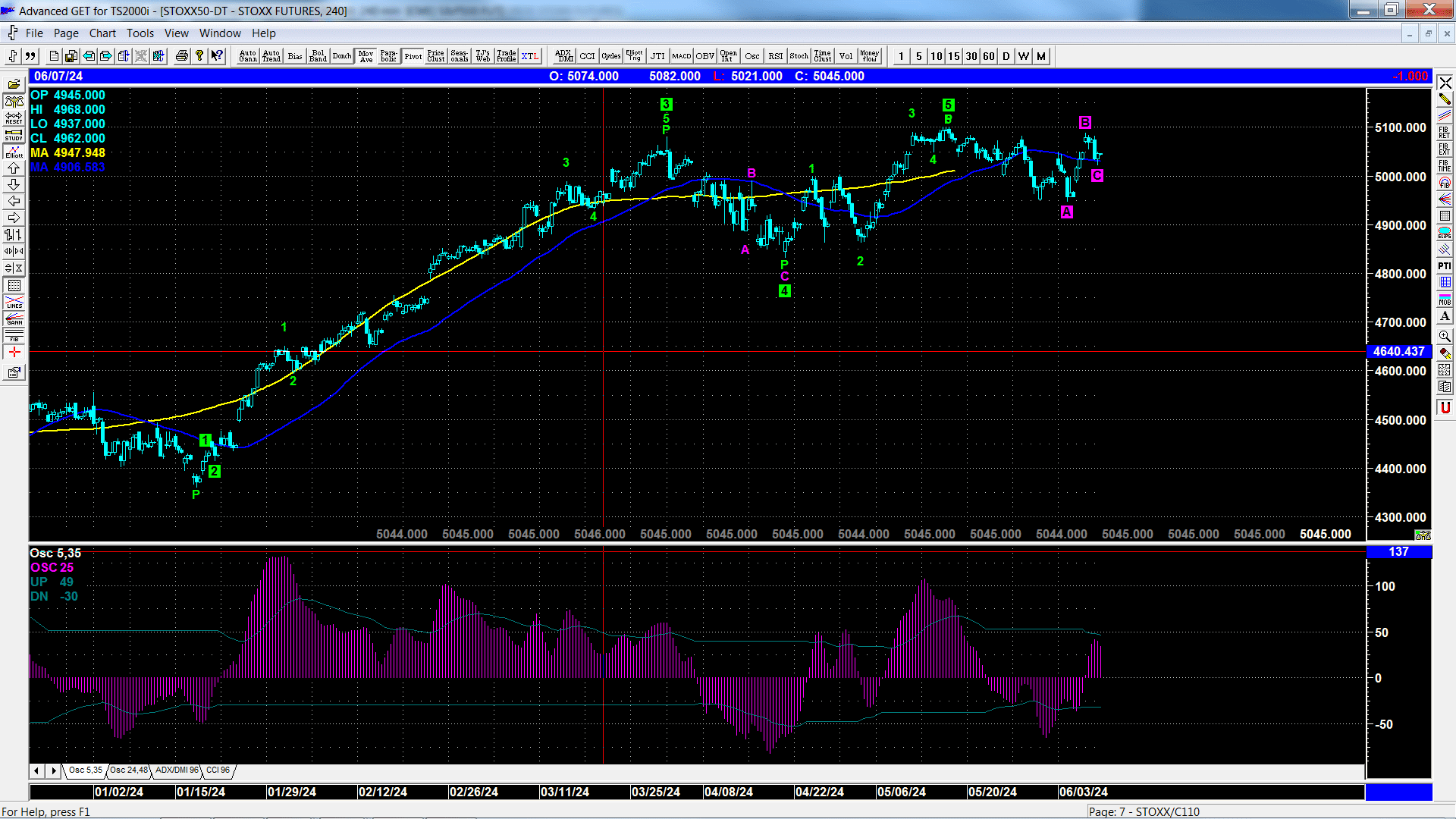The image size is (1456, 819).
Task: Select the Daily (D) timeframe
Action: click(x=1006, y=56)
